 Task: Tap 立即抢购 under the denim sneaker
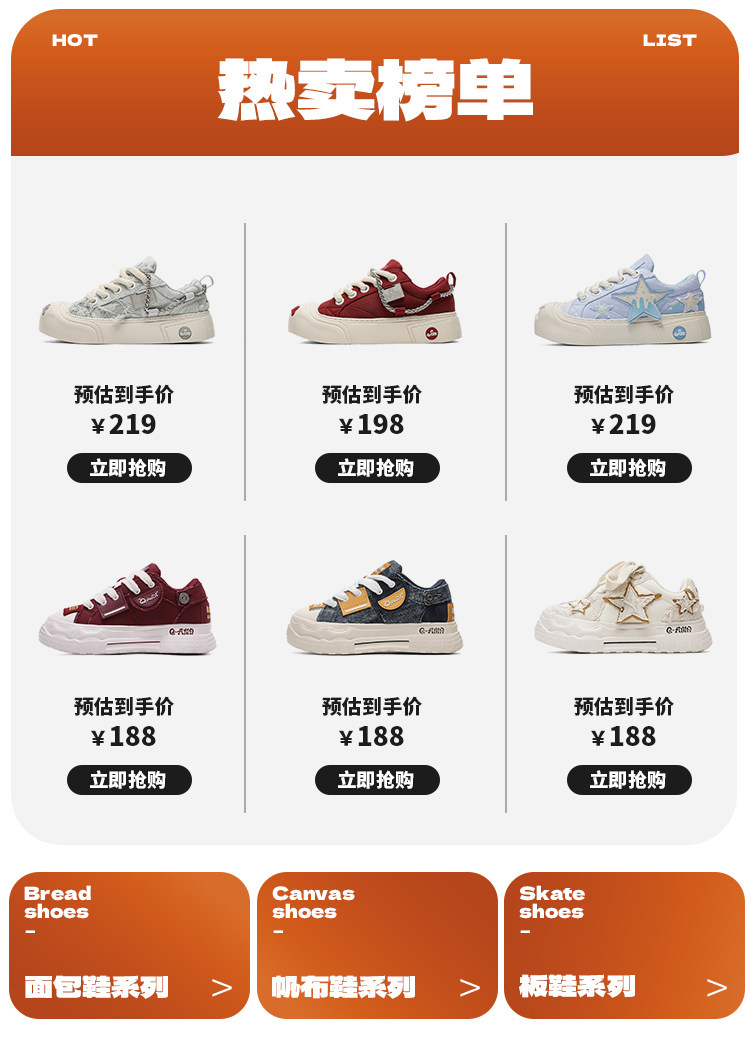[377, 780]
